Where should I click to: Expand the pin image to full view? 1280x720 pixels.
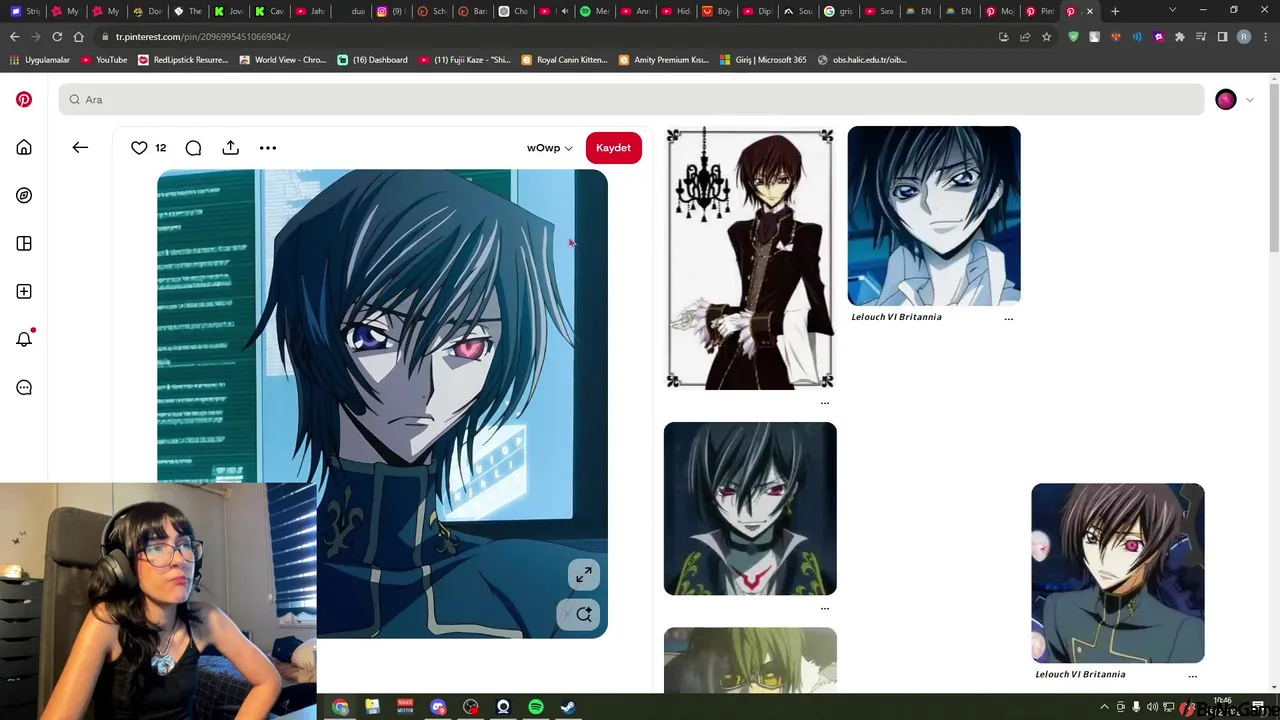point(584,575)
